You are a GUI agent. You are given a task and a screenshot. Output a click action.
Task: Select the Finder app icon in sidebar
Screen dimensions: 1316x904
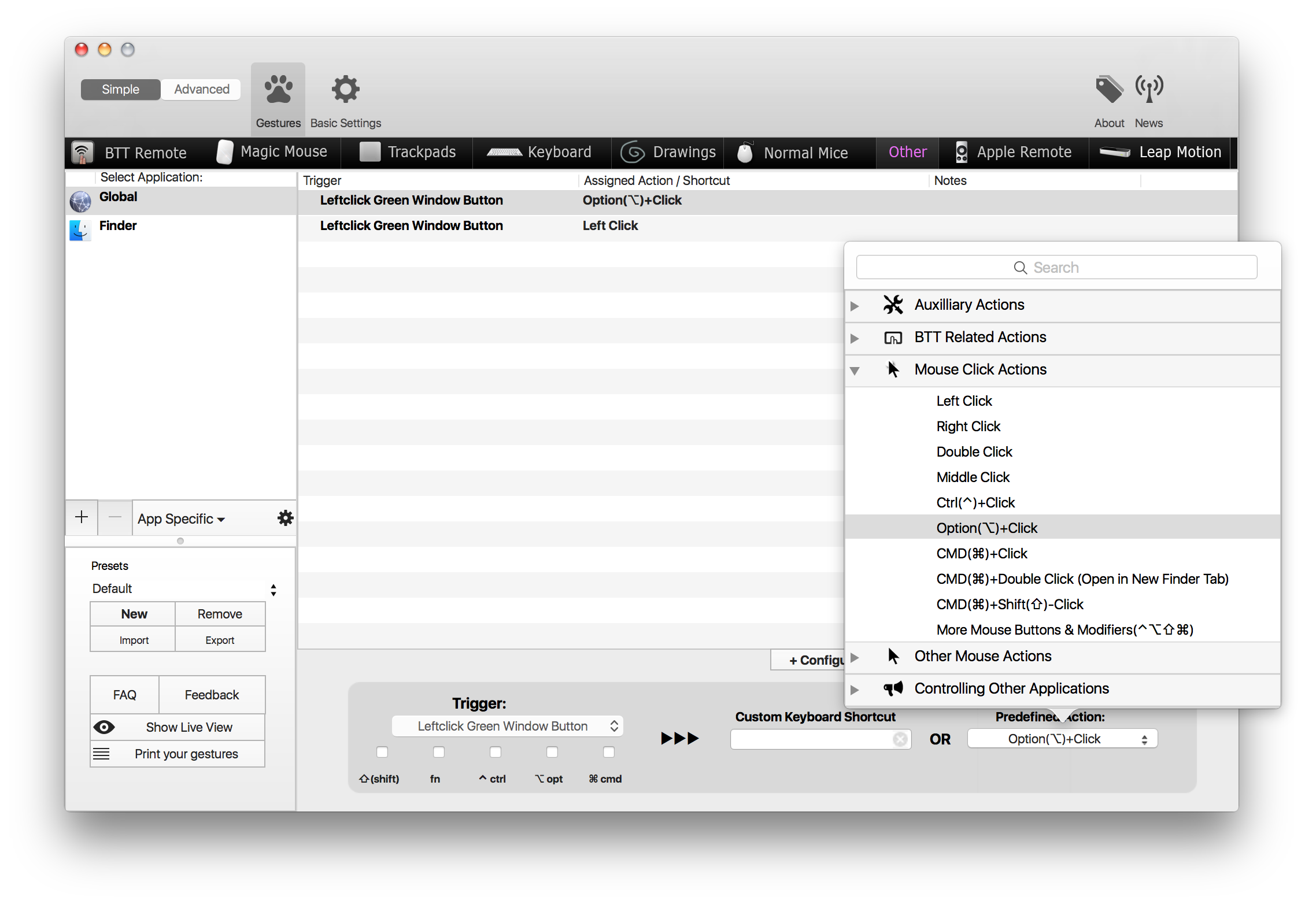coord(80,229)
